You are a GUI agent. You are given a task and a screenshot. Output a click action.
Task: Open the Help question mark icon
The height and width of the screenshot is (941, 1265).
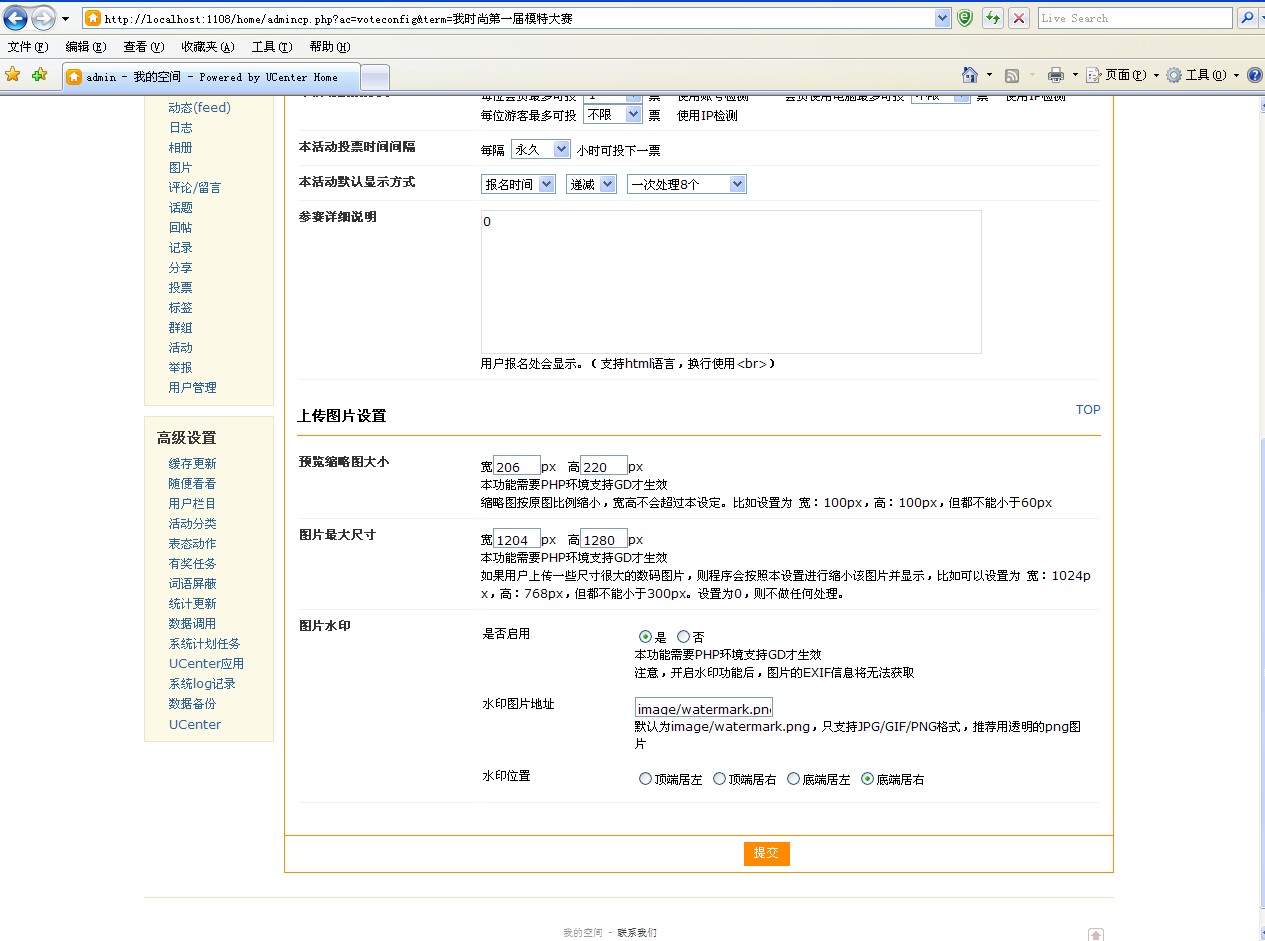point(1255,75)
